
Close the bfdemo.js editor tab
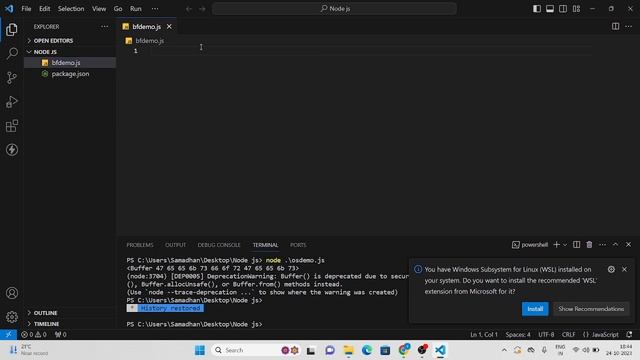pos(169,27)
